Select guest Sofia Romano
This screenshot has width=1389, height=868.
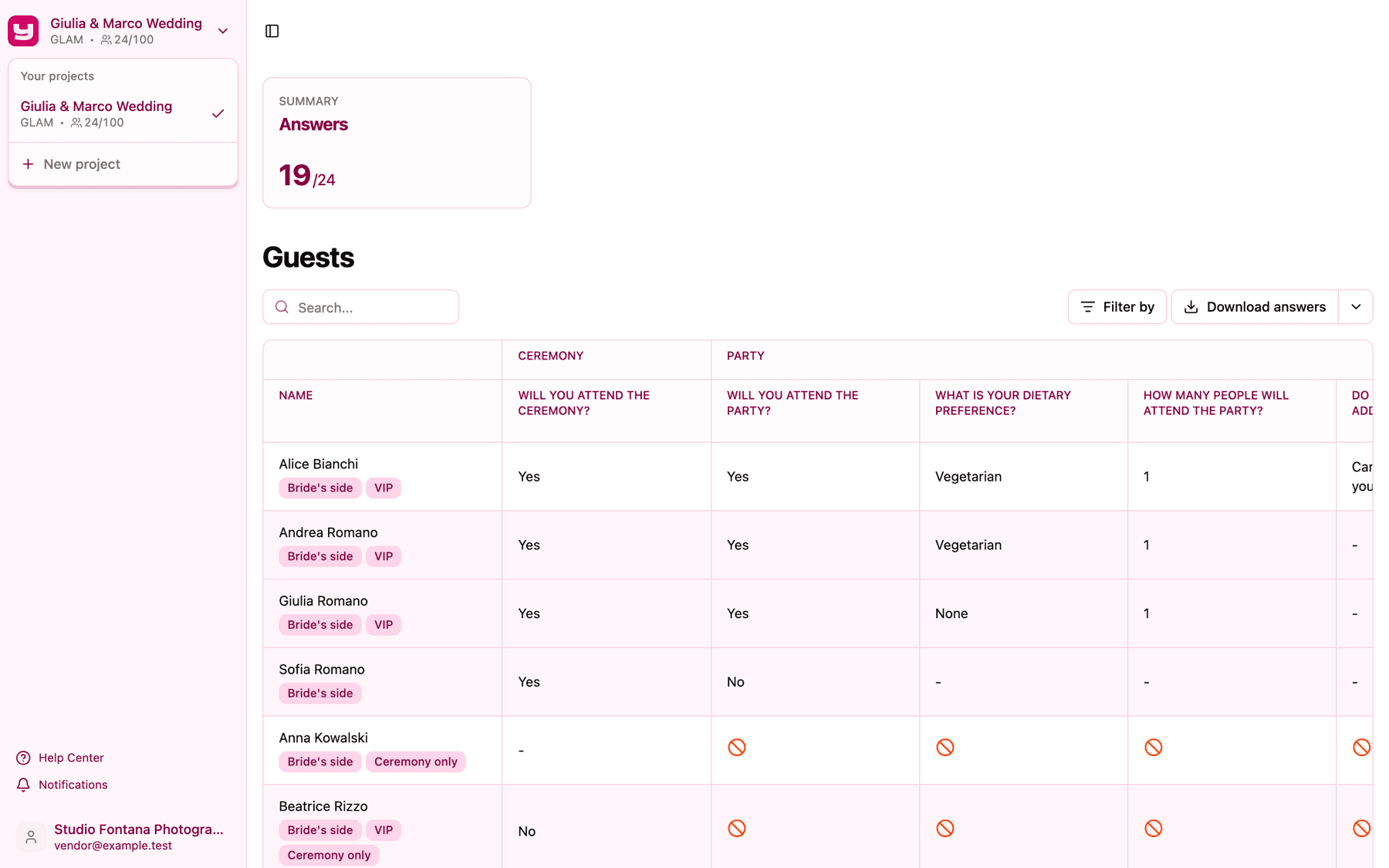[322, 670]
